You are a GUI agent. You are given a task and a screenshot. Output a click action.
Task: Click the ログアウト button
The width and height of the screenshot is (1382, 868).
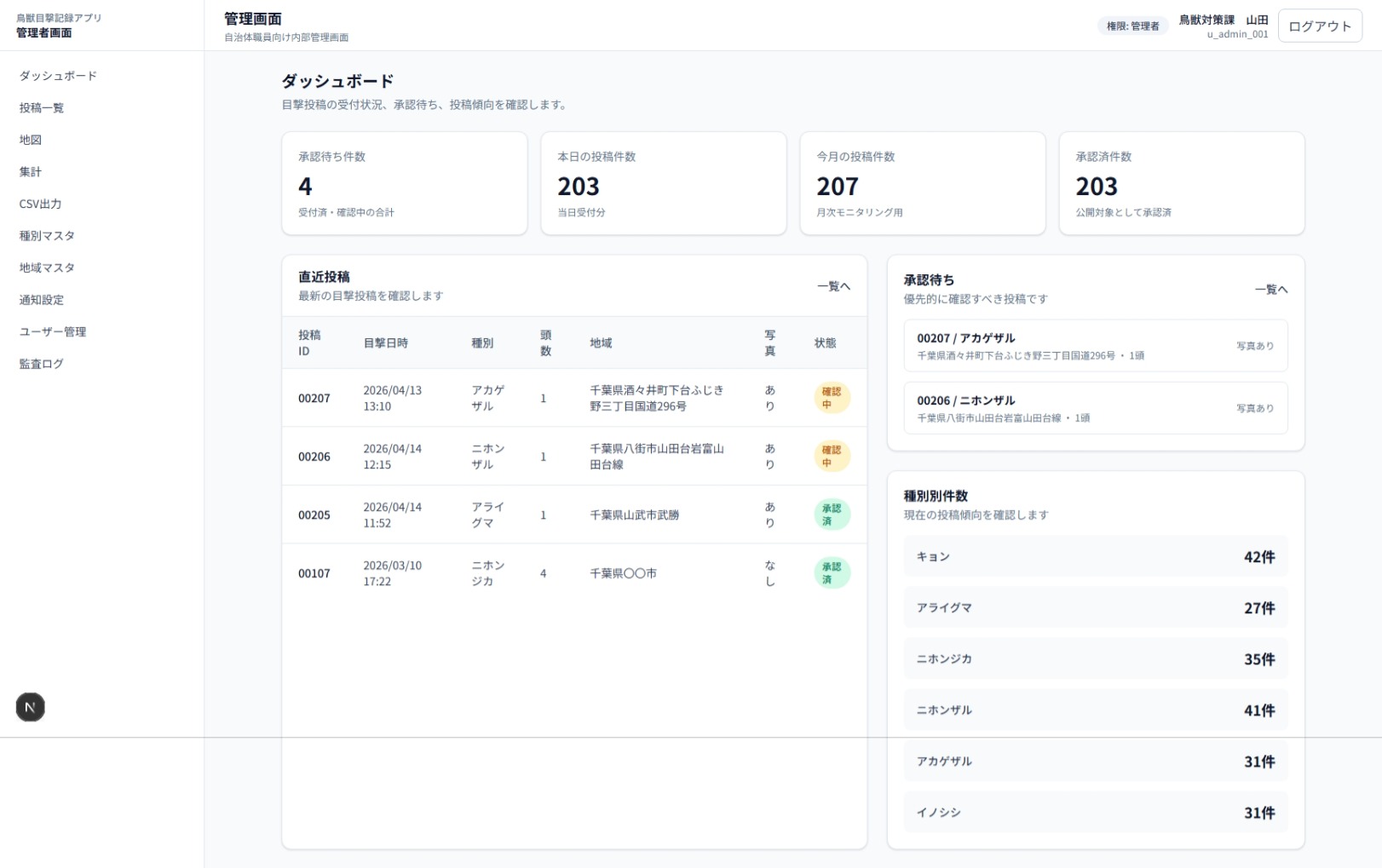pyautogui.click(x=1319, y=26)
